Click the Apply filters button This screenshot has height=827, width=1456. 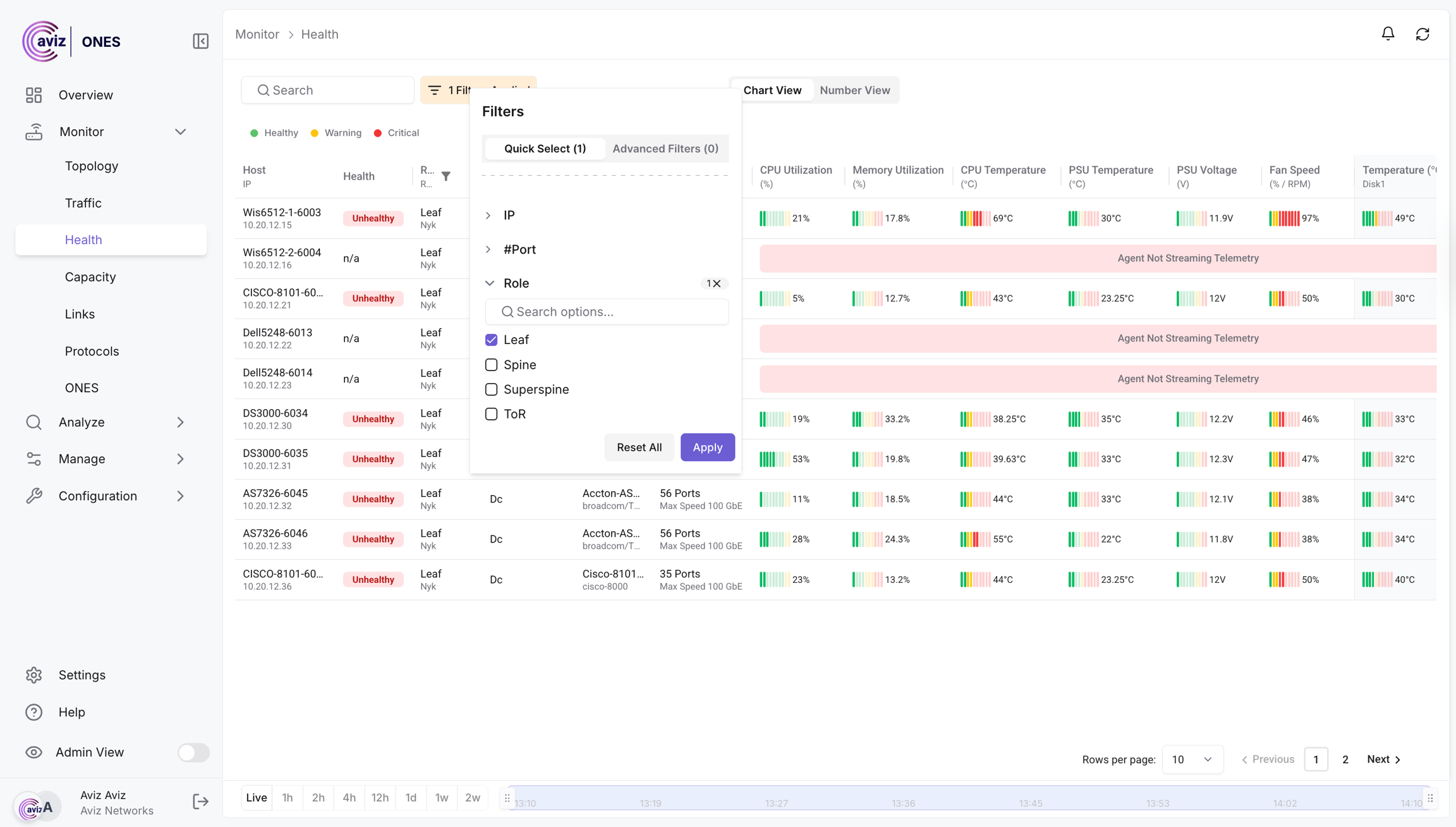coord(707,447)
